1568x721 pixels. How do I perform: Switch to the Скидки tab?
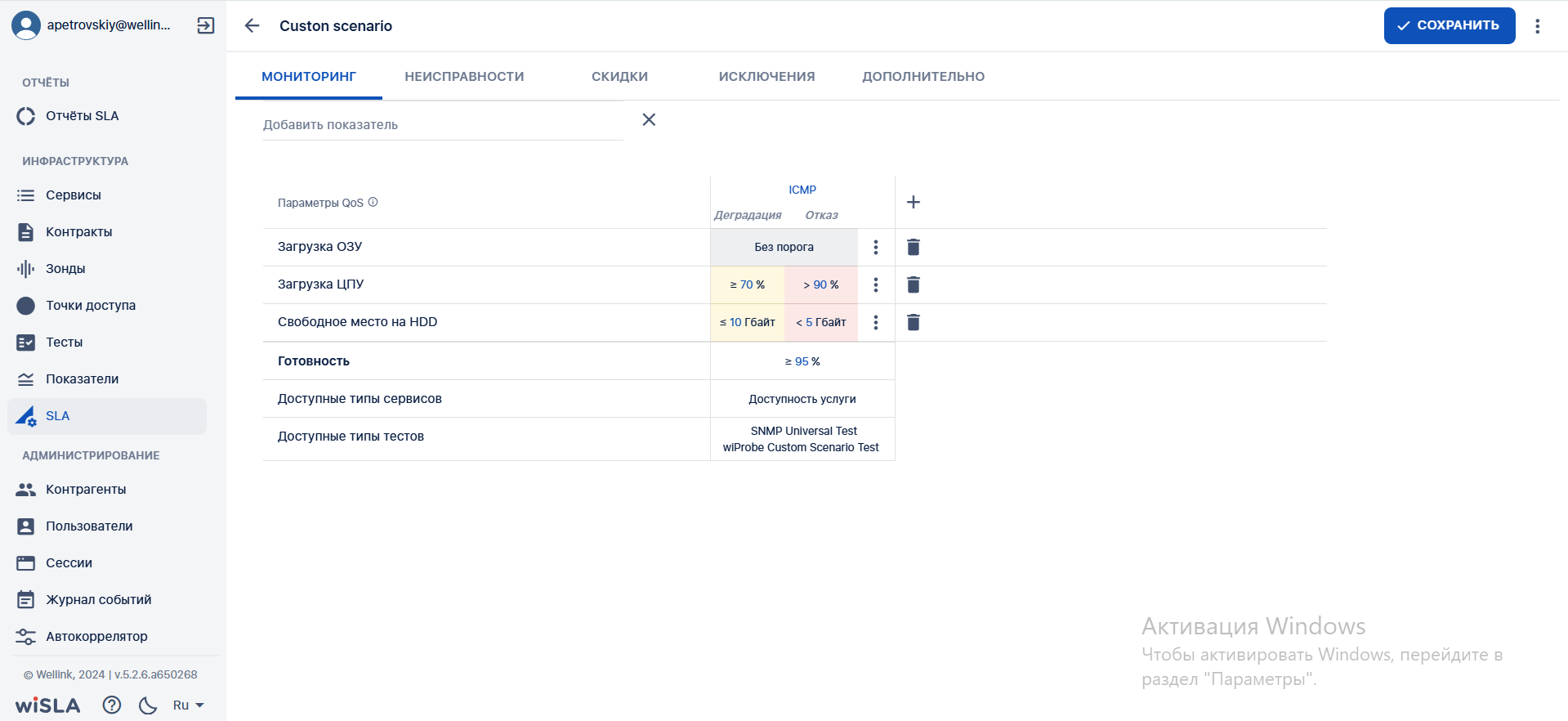click(x=619, y=76)
